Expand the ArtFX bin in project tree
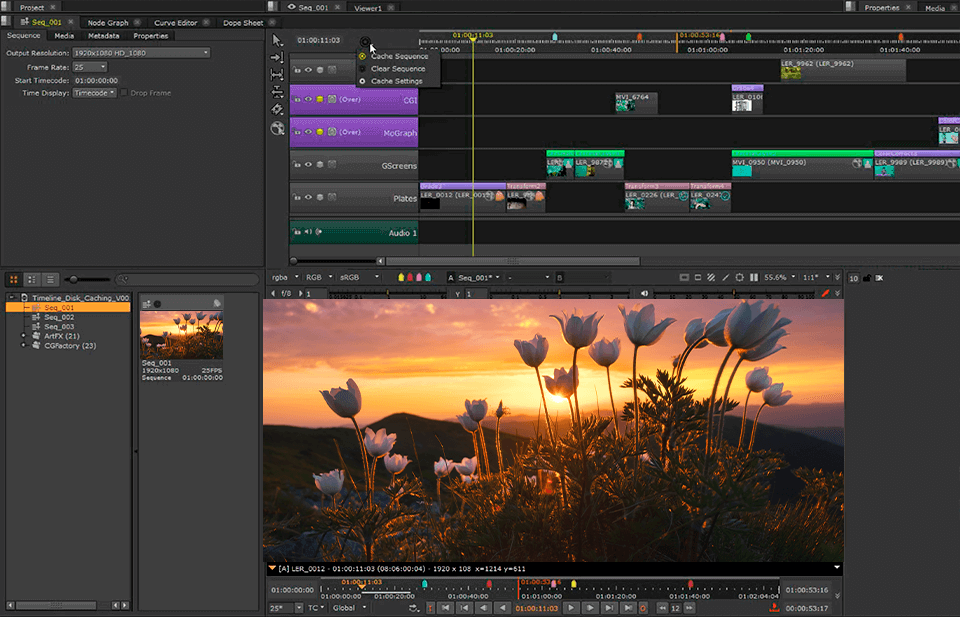Image resolution: width=960 pixels, height=617 pixels. click(23, 336)
